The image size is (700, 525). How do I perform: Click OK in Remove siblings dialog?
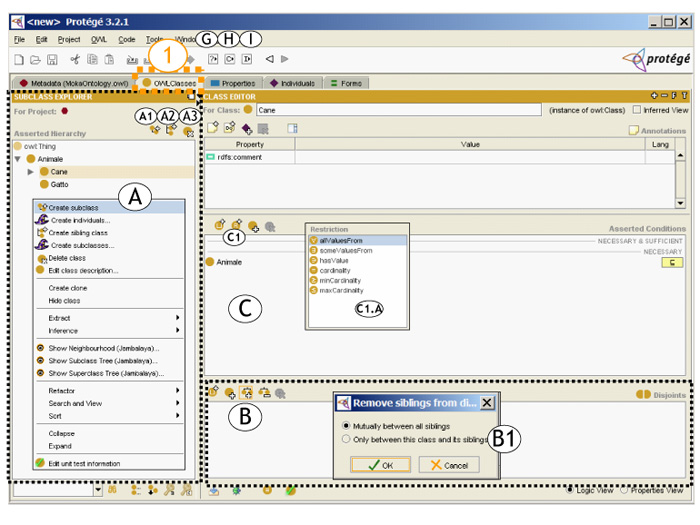click(x=380, y=465)
